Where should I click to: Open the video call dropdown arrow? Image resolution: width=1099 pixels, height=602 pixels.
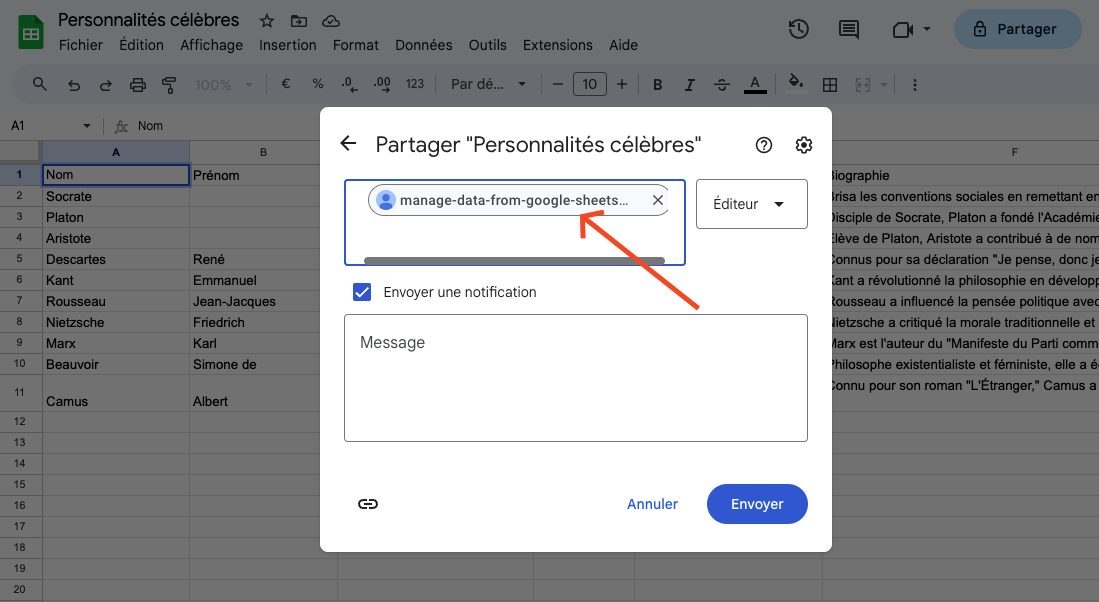coord(927,29)
